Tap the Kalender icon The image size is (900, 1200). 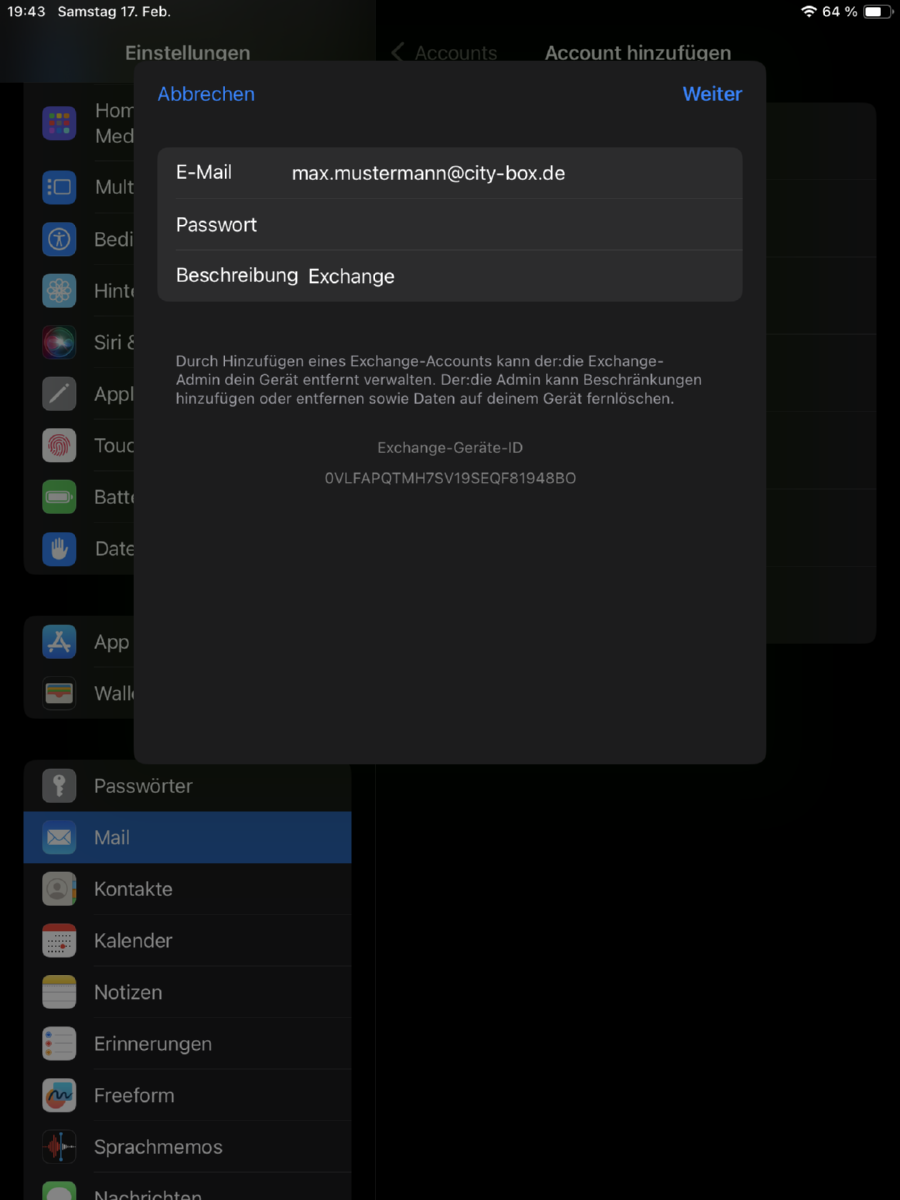[59, 941]
